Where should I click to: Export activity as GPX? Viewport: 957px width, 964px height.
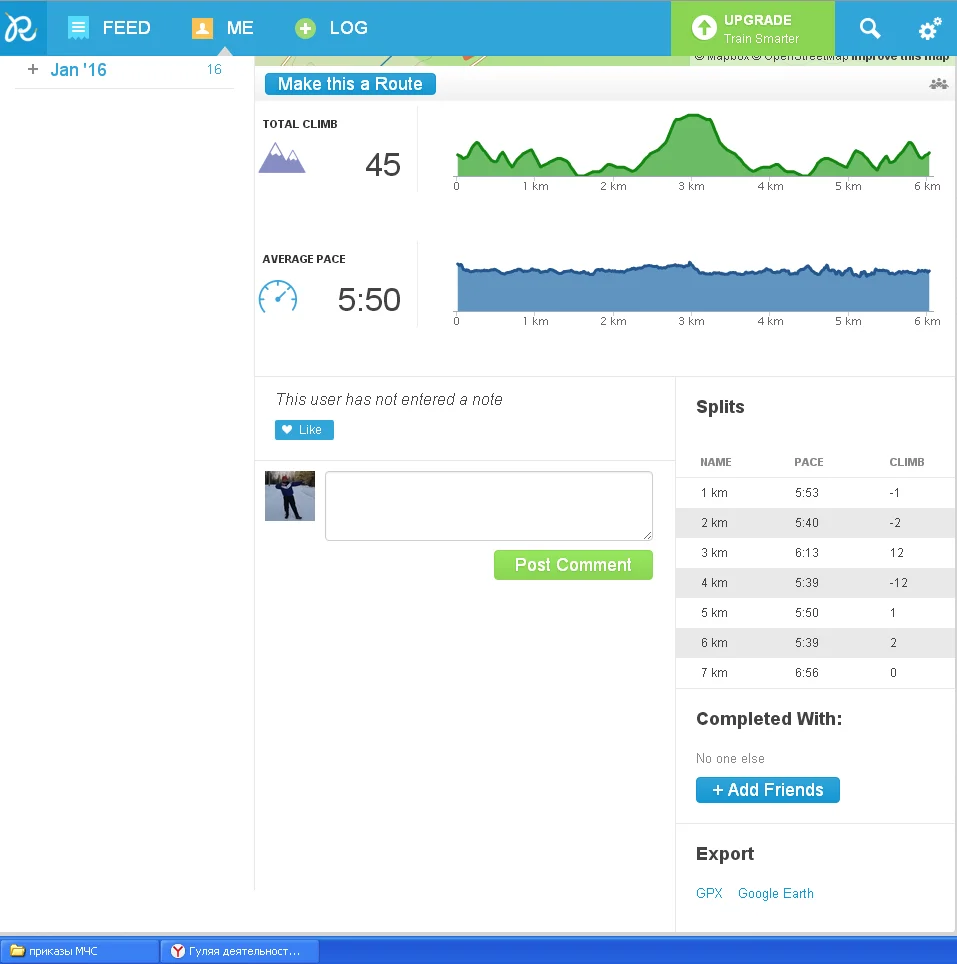[x=709, y=894]
